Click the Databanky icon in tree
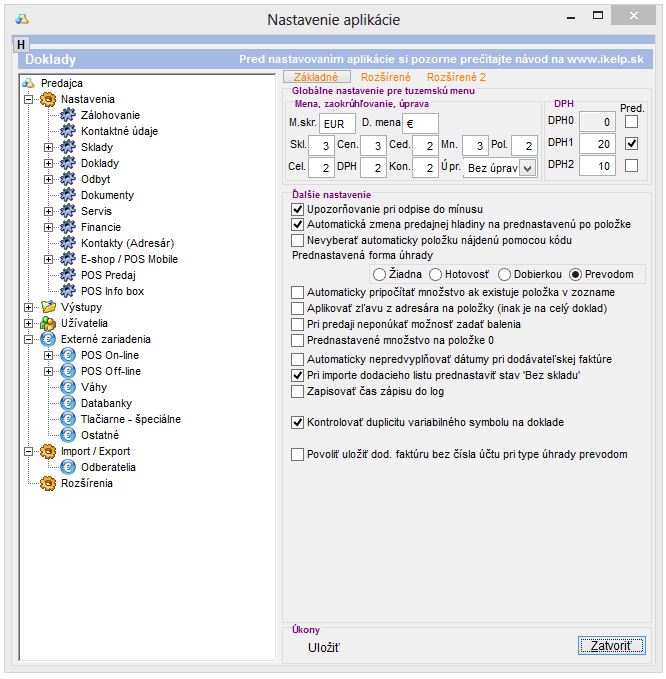Image resolution: width=666 pixels, height=679 pixels. [68, 403]
